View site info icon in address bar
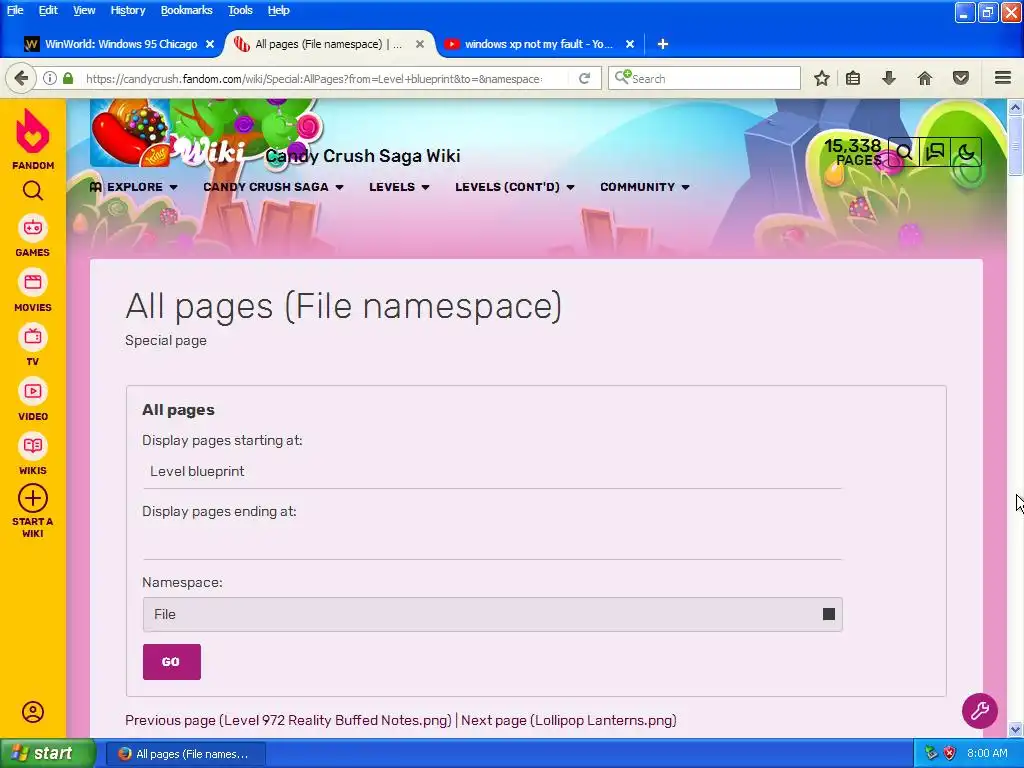 tap(50, 78)
